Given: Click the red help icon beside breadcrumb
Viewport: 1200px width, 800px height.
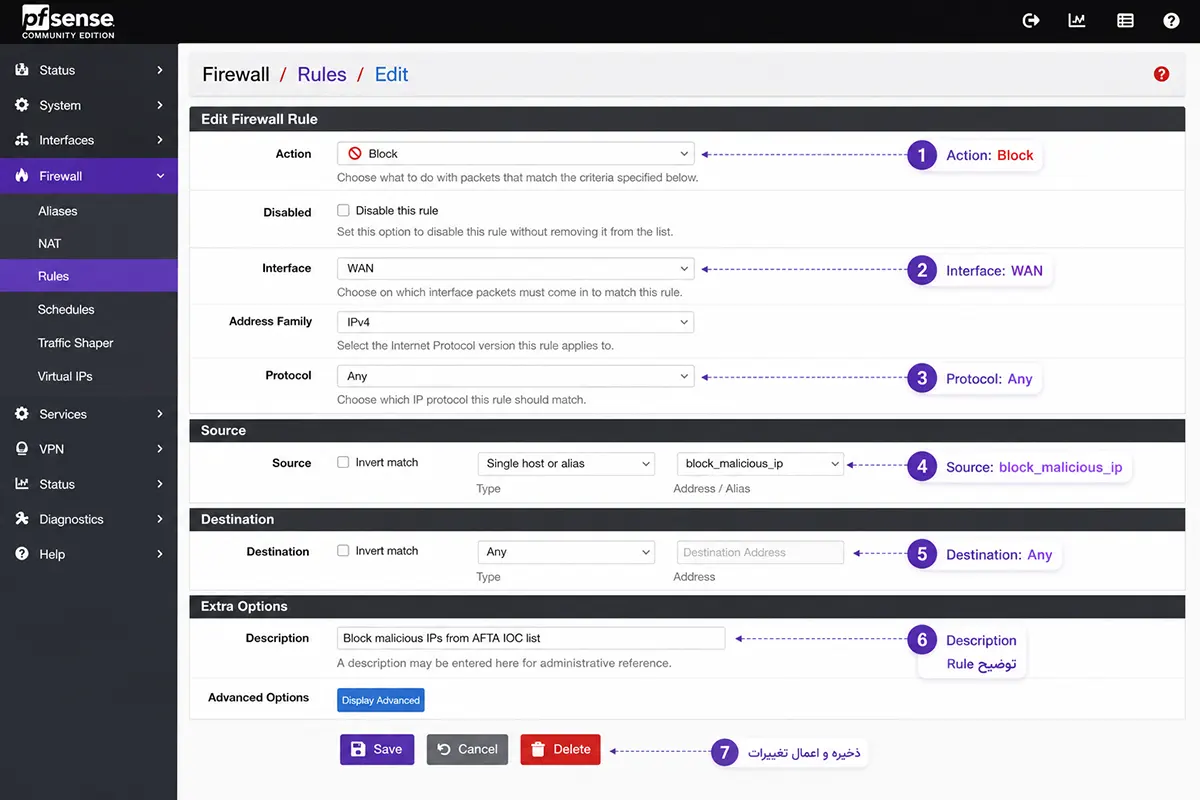Looking at the screenshot, I should (x=1161, y=74).
